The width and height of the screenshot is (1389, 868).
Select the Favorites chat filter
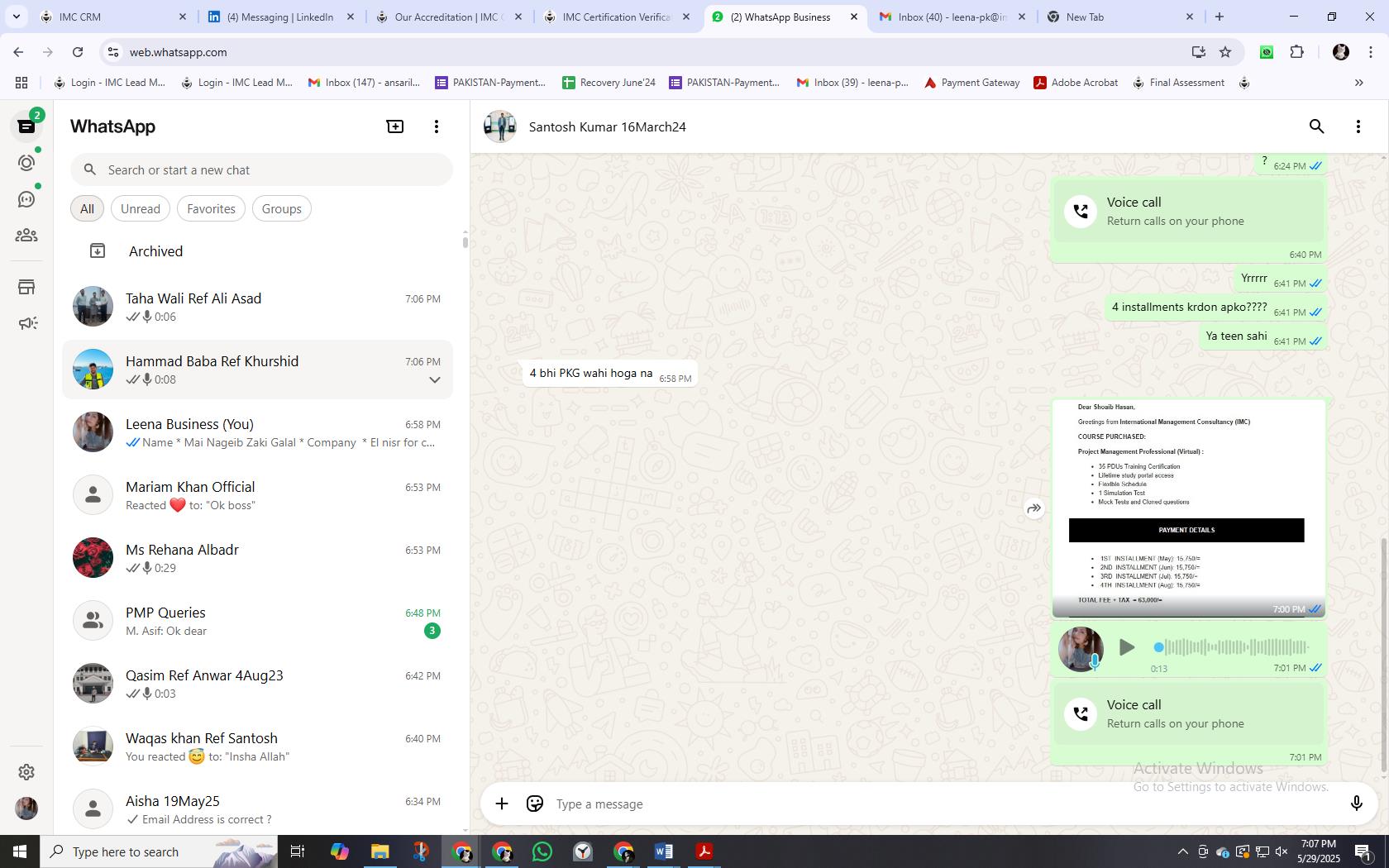pos(211,208)
